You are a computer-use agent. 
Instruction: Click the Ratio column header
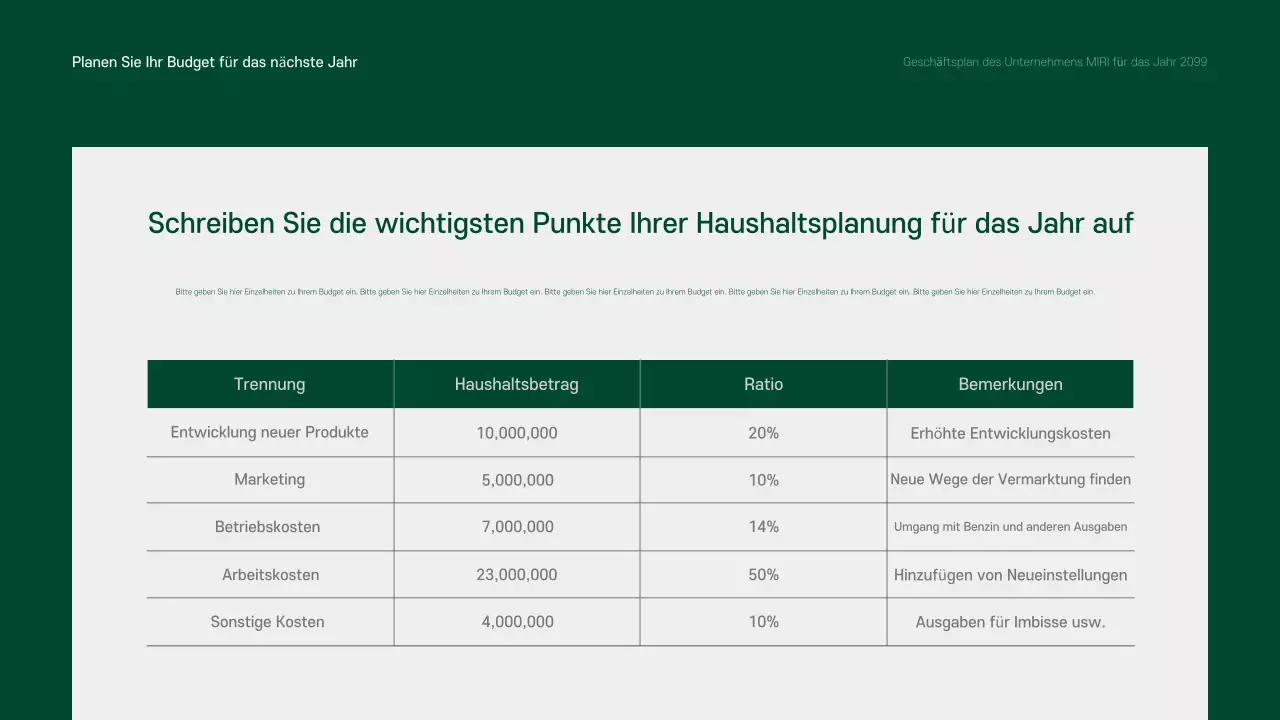point(763,384)
